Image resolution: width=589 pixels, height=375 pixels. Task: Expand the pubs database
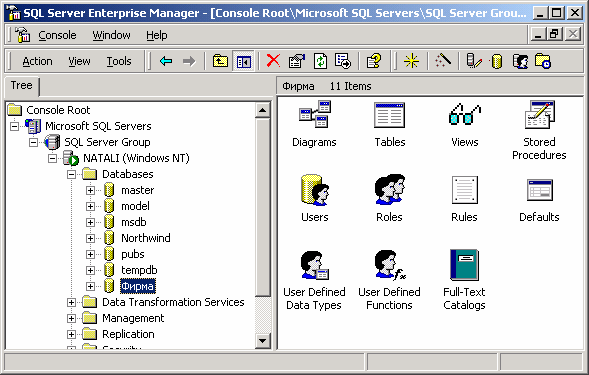point(90,254)
